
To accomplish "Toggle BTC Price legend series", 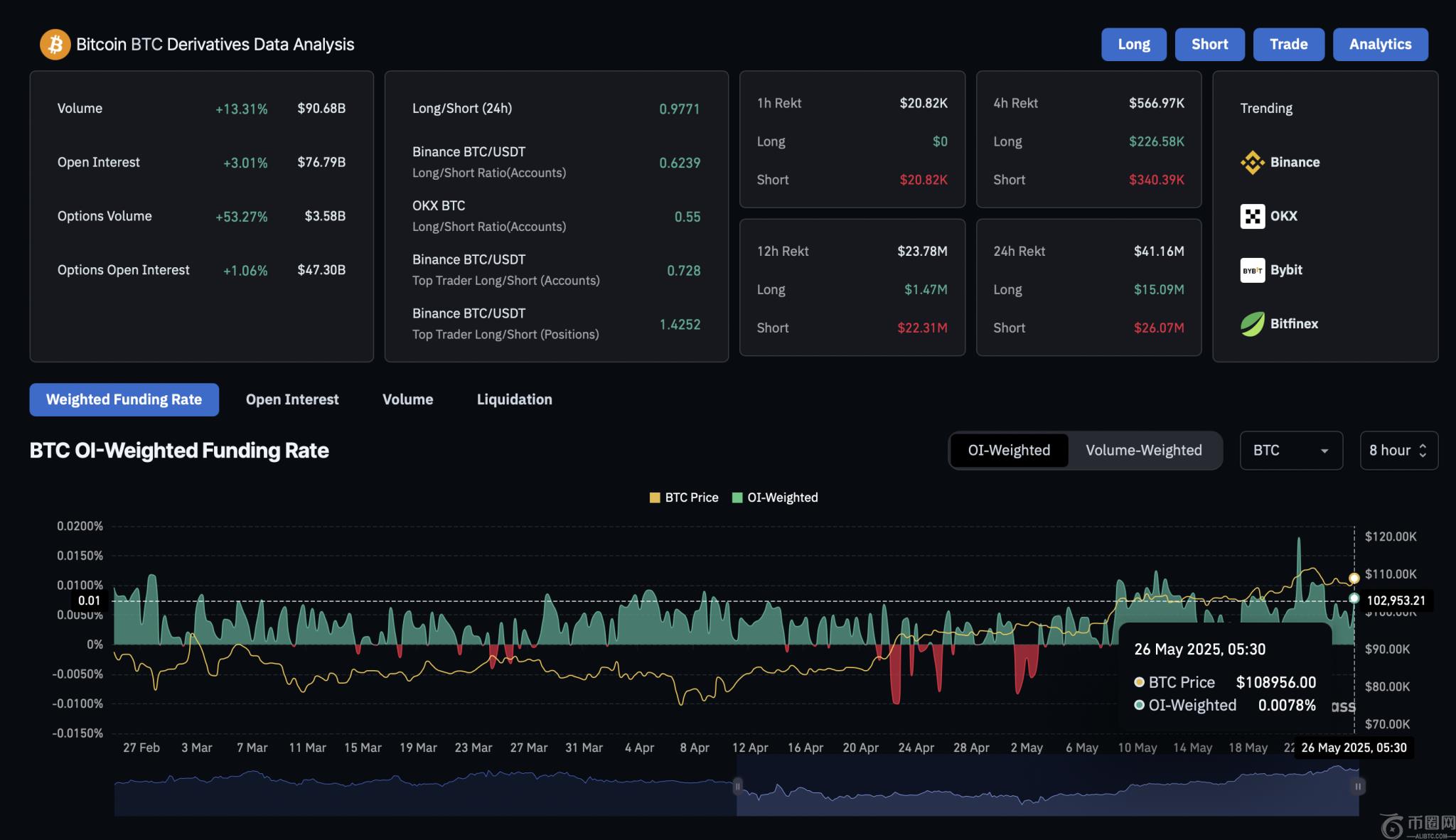I will (684, 497).
